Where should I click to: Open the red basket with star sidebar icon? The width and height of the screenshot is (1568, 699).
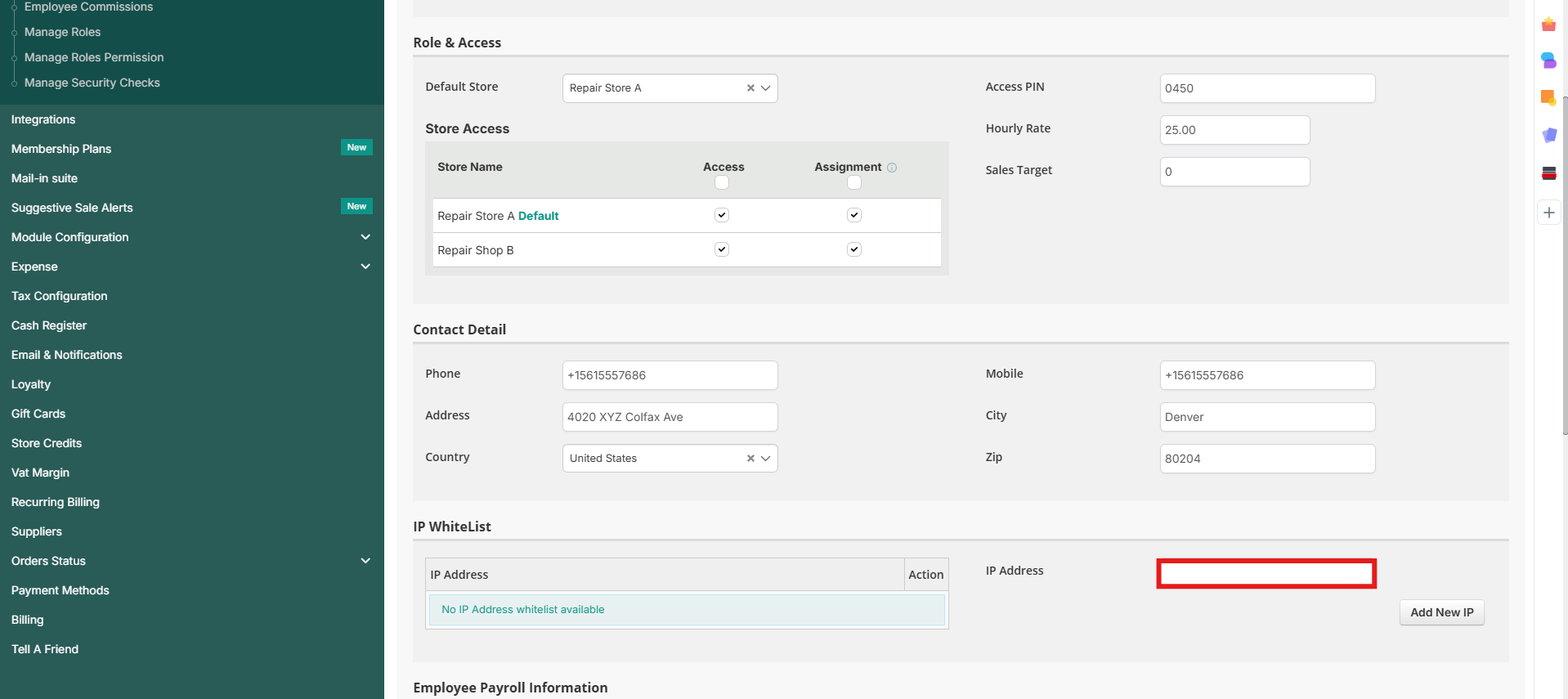pos(1548,25)
